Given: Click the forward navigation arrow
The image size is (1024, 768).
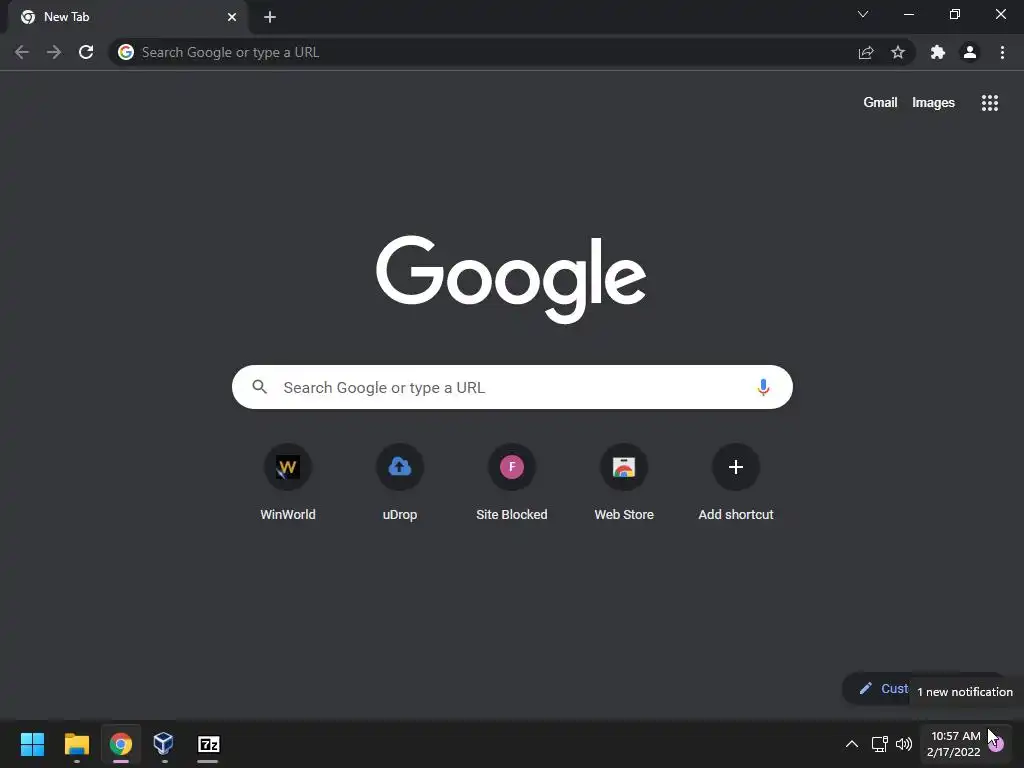Looking at the screenshot, I should click(54, 52).
